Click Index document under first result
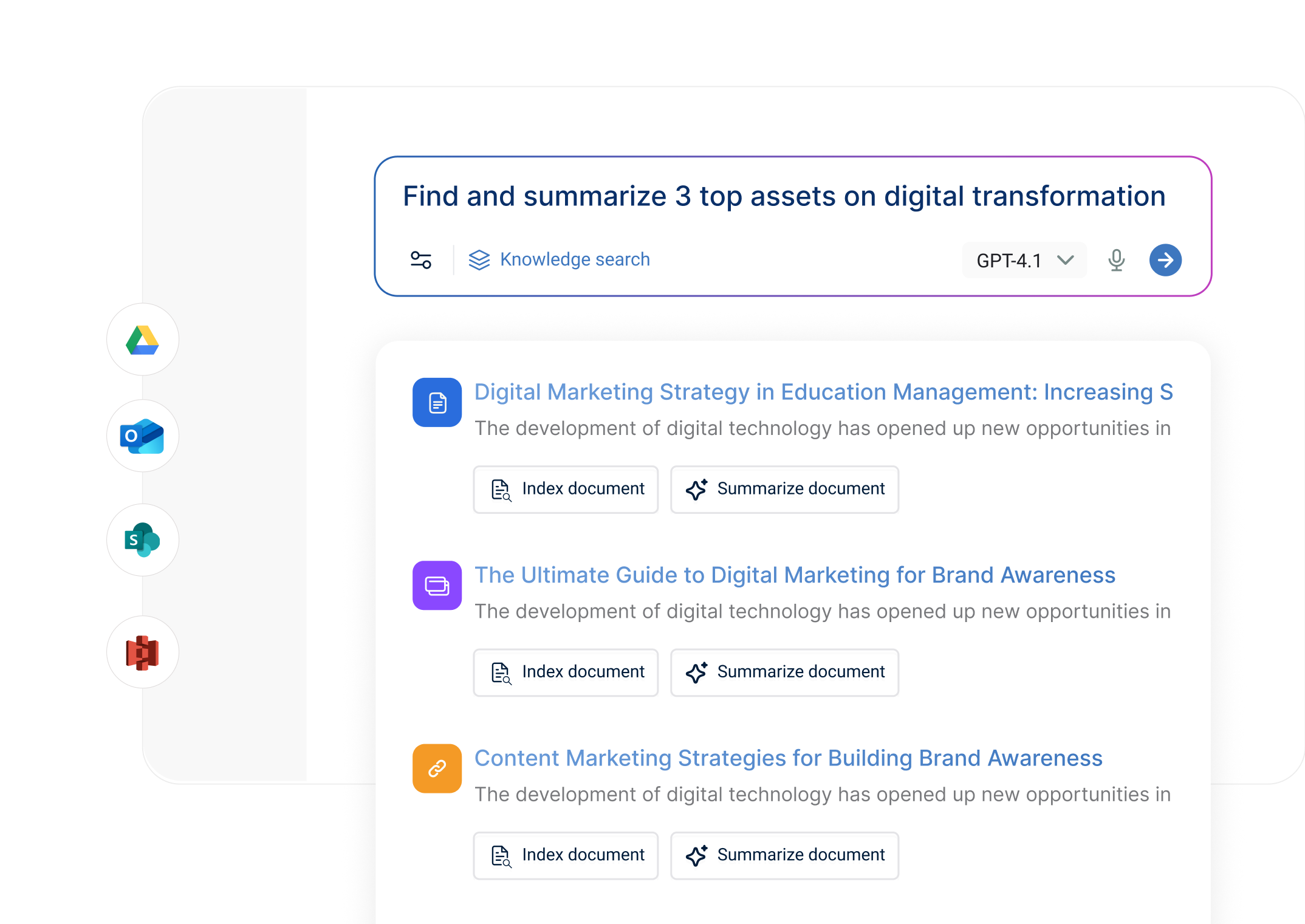The image size is (1305, 924). (566, 490)
